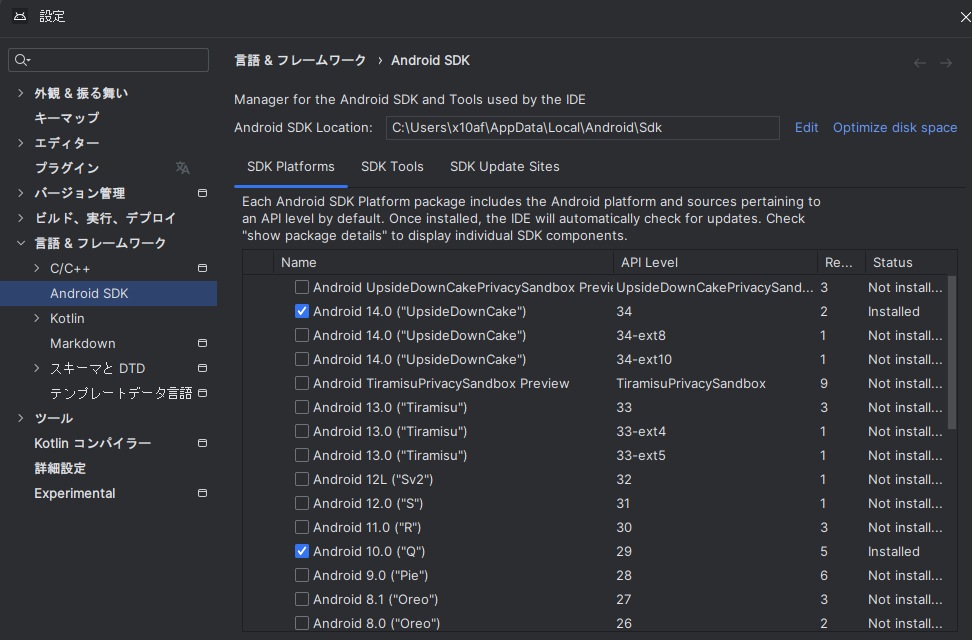Click the settings icon beside C/C++
Viewport: 972px width, 640px height.
click(x=202, y=268)
